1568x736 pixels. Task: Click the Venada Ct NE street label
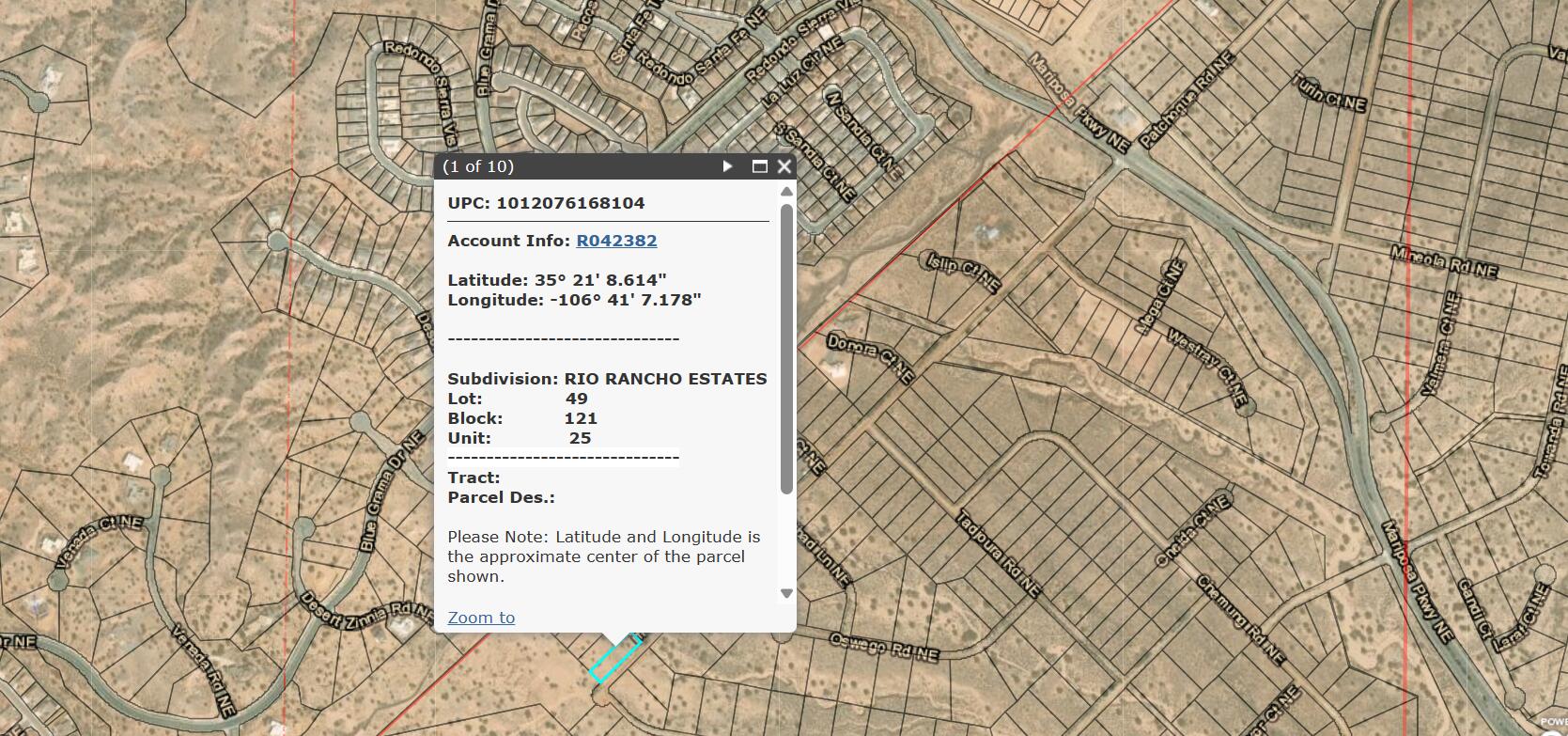100,542
